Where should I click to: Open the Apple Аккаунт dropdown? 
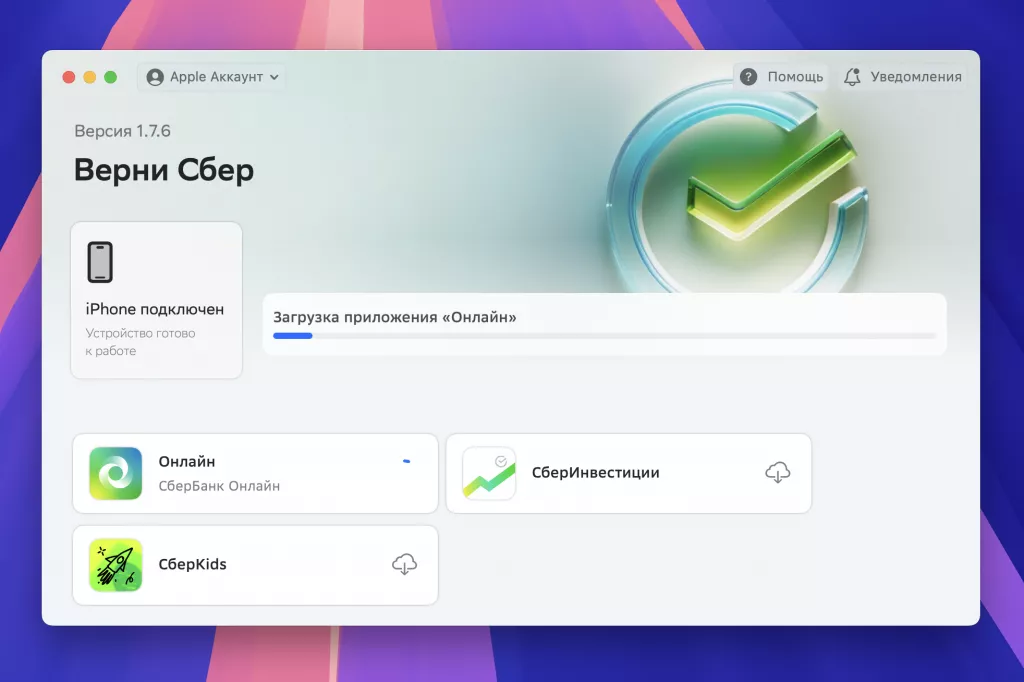pyautogui.click(x=211, y=77)
